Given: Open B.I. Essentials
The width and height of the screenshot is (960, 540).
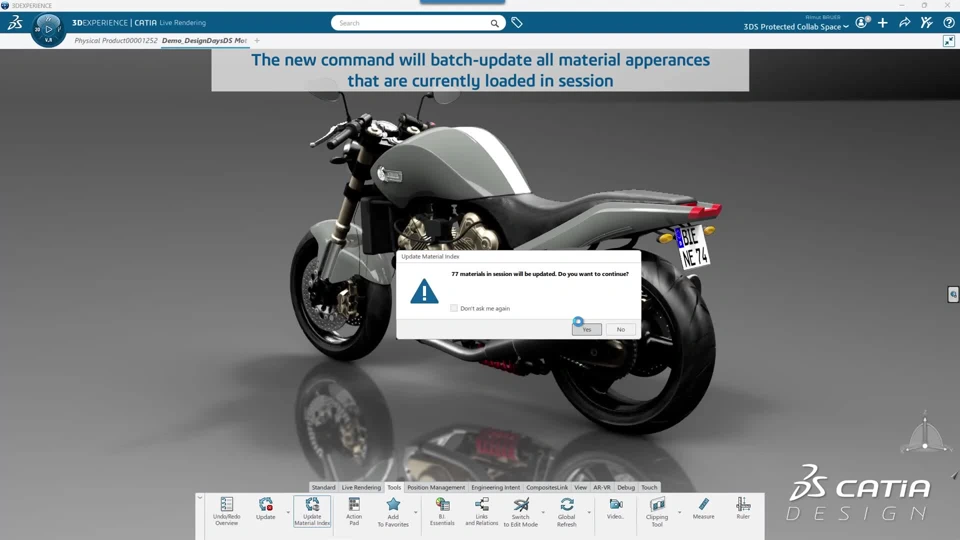Looking at the screenshot, I should coord(442,511).
